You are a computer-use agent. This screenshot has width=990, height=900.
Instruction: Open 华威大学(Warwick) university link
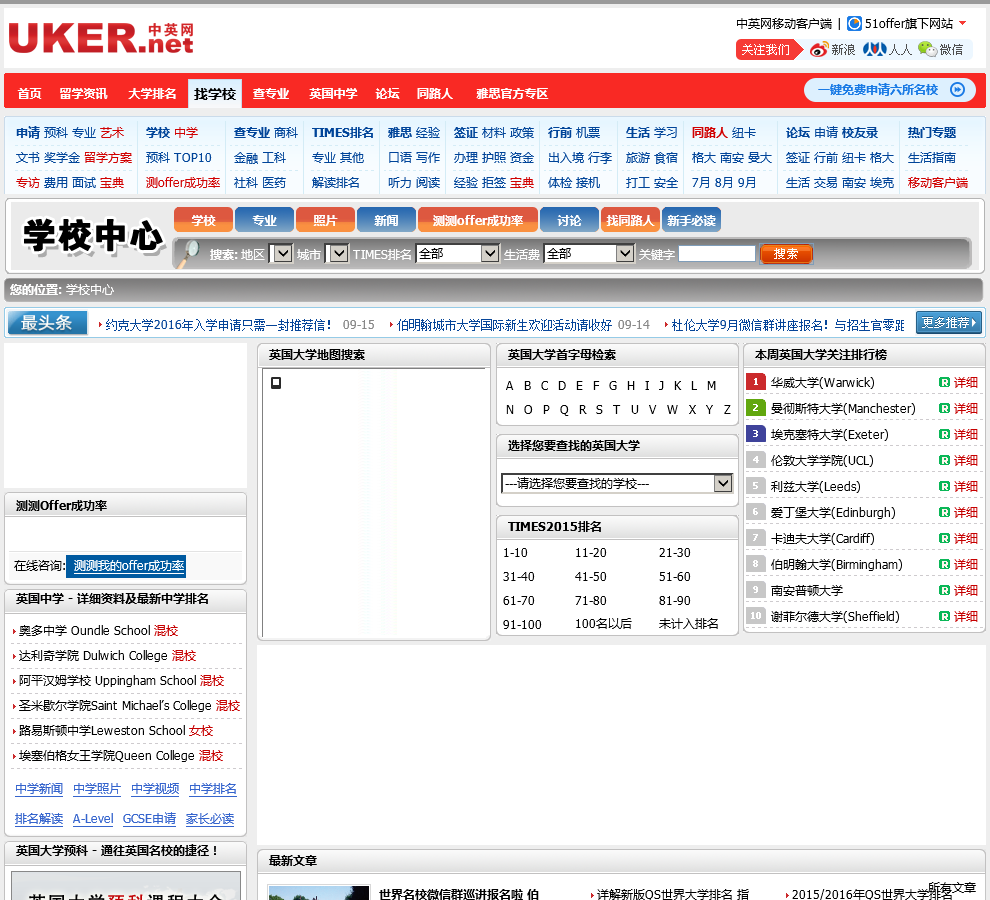coord(823,382)
